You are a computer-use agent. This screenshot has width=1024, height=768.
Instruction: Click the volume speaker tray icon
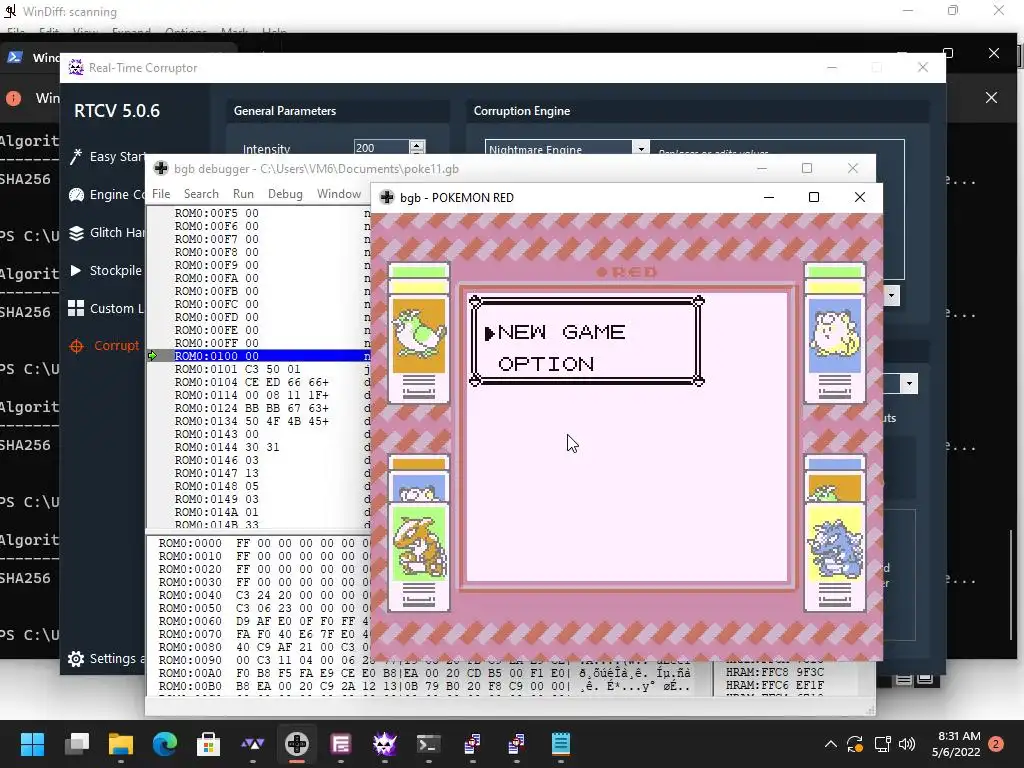[x=906, y=744]
